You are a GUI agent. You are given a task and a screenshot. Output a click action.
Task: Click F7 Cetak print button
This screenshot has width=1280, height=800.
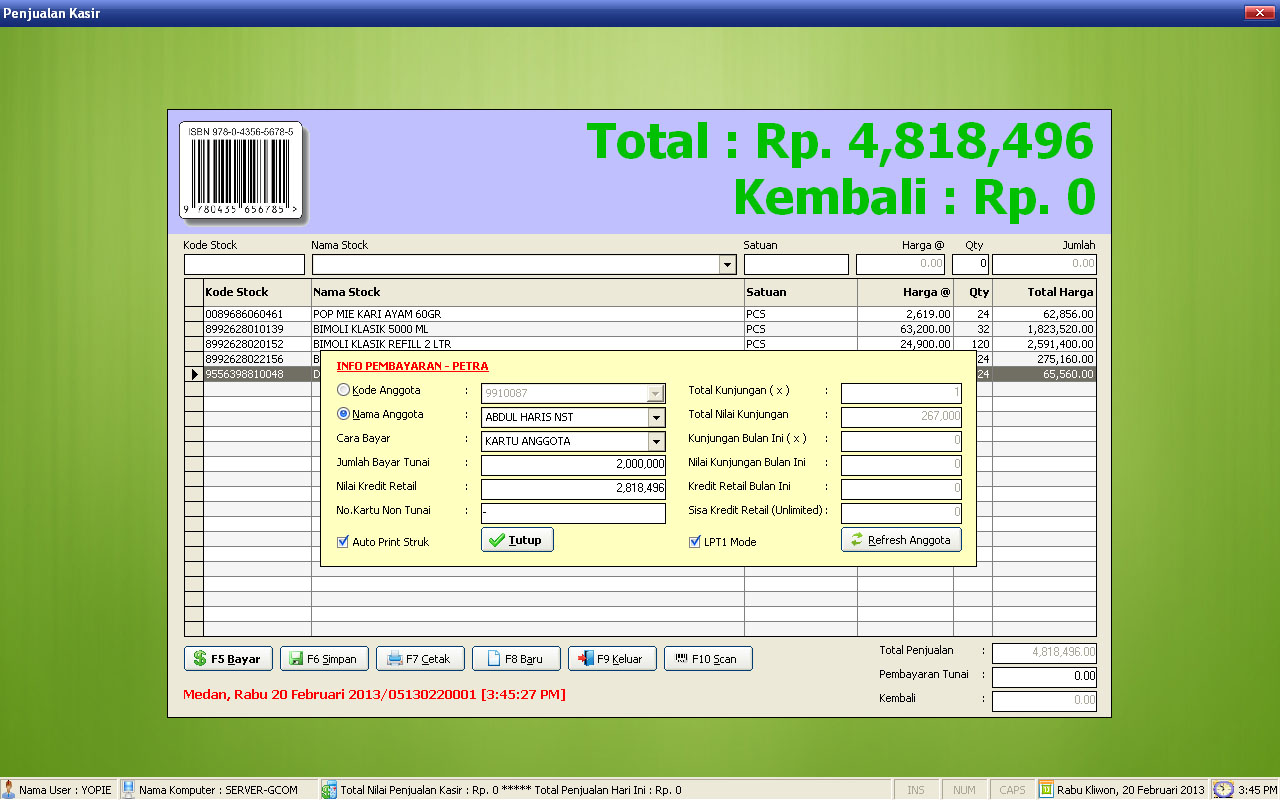420,659
